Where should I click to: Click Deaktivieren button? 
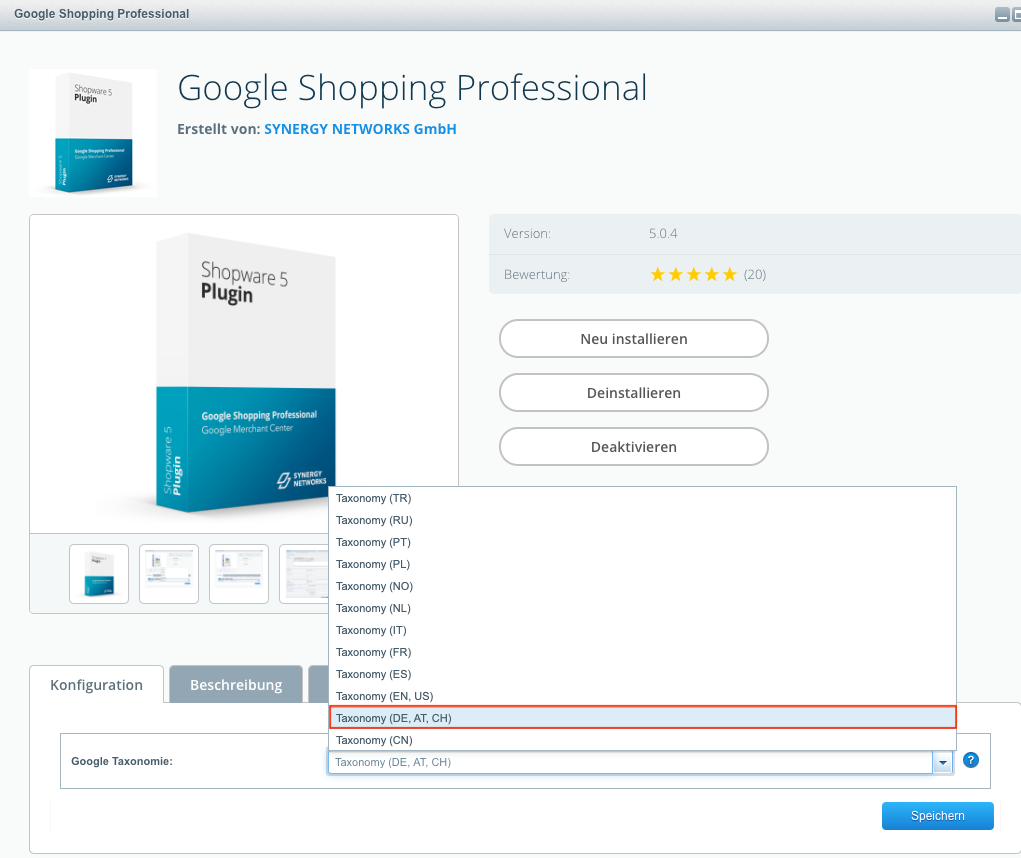[x=634, y=447]
